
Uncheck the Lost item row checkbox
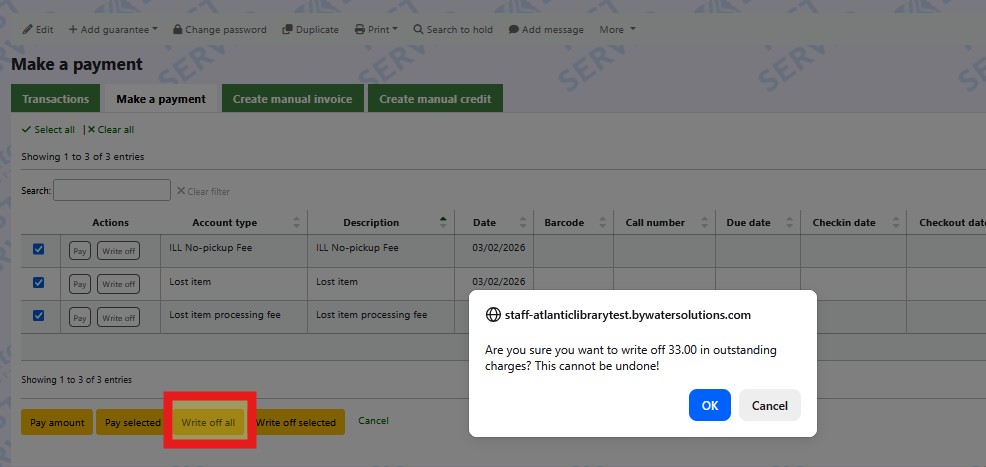click(39, 283)
